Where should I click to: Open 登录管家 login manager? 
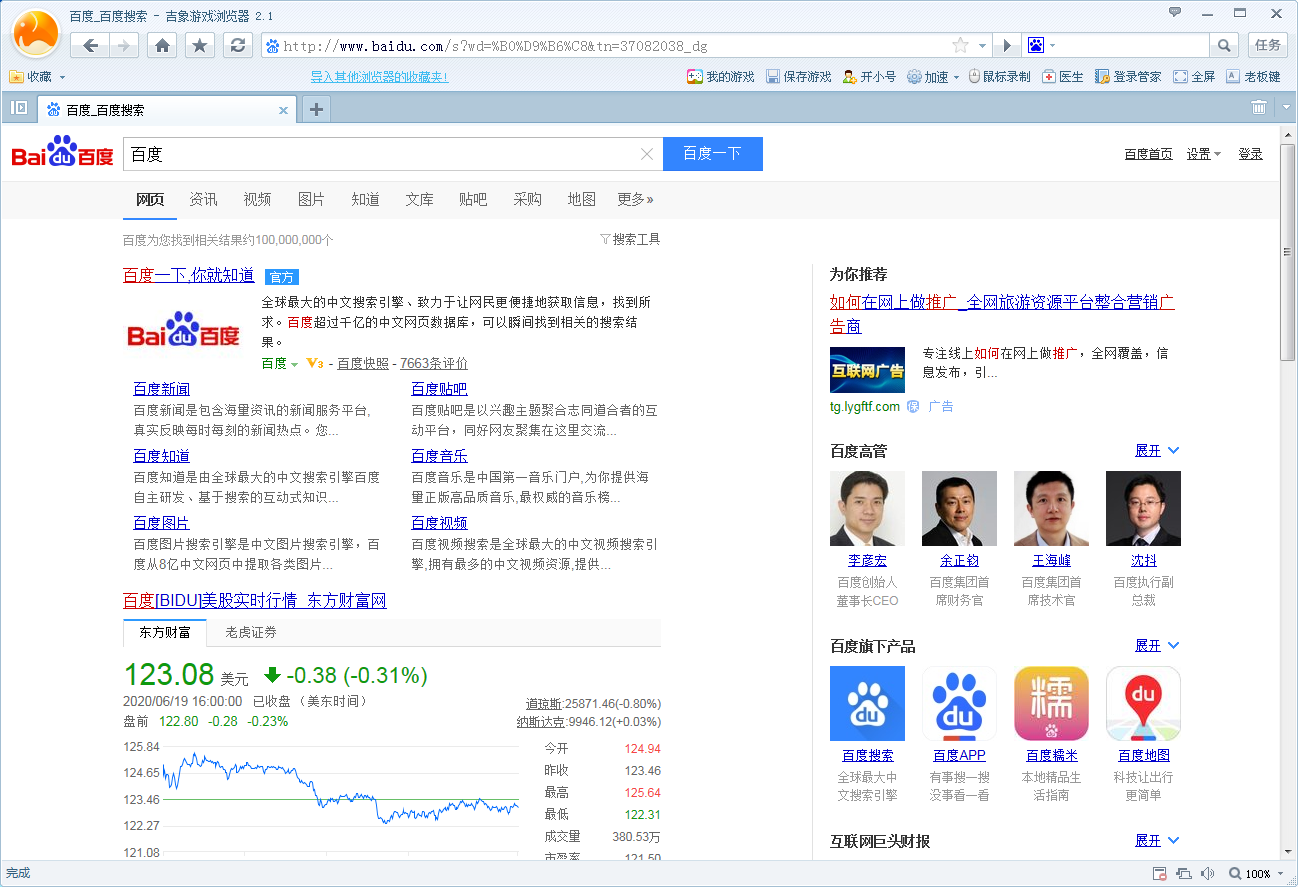tap(1128, 77)
